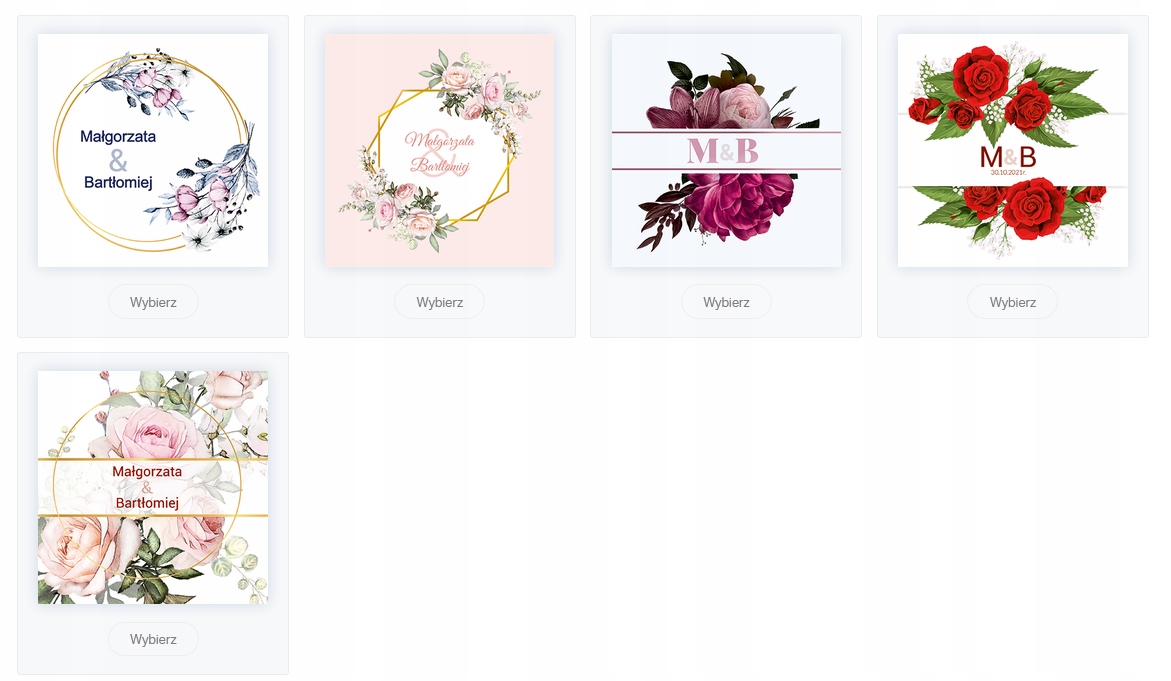Click the red Małgorzata & Bartłomiej names banner
1171x681 pixels.
147,487
